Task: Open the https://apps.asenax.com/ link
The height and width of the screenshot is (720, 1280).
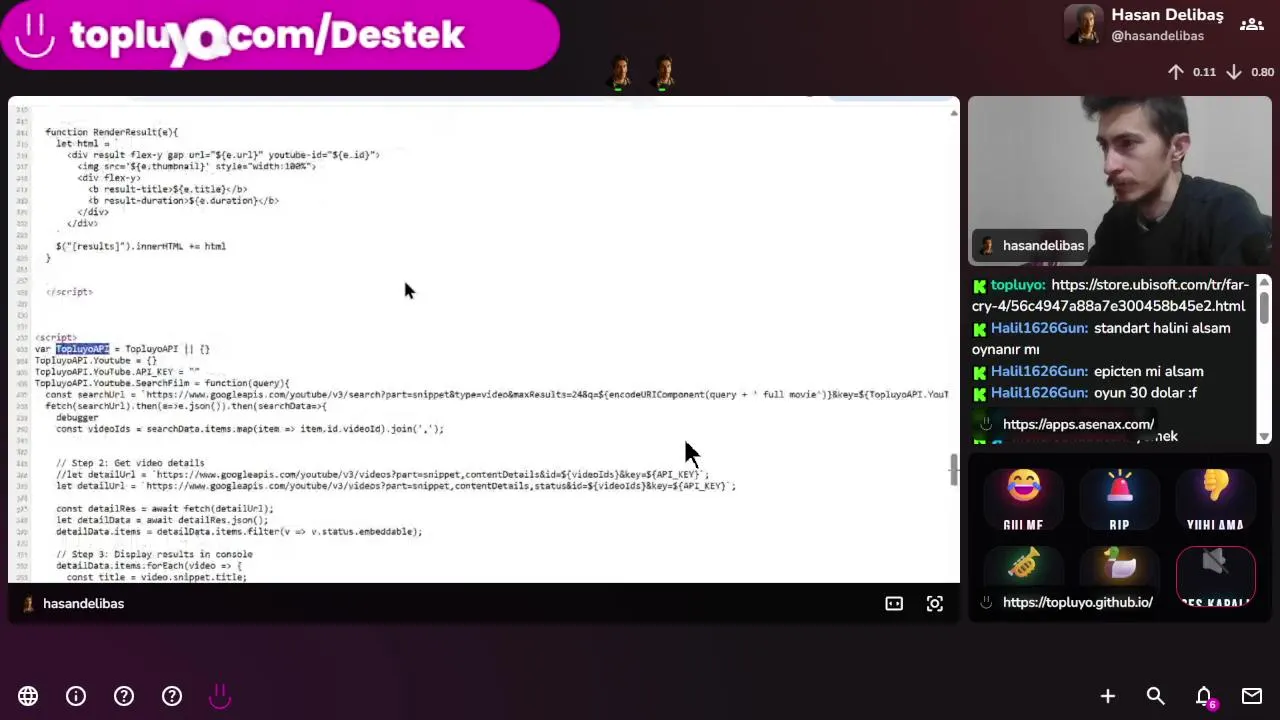Action: click(x=1078, y=424)
